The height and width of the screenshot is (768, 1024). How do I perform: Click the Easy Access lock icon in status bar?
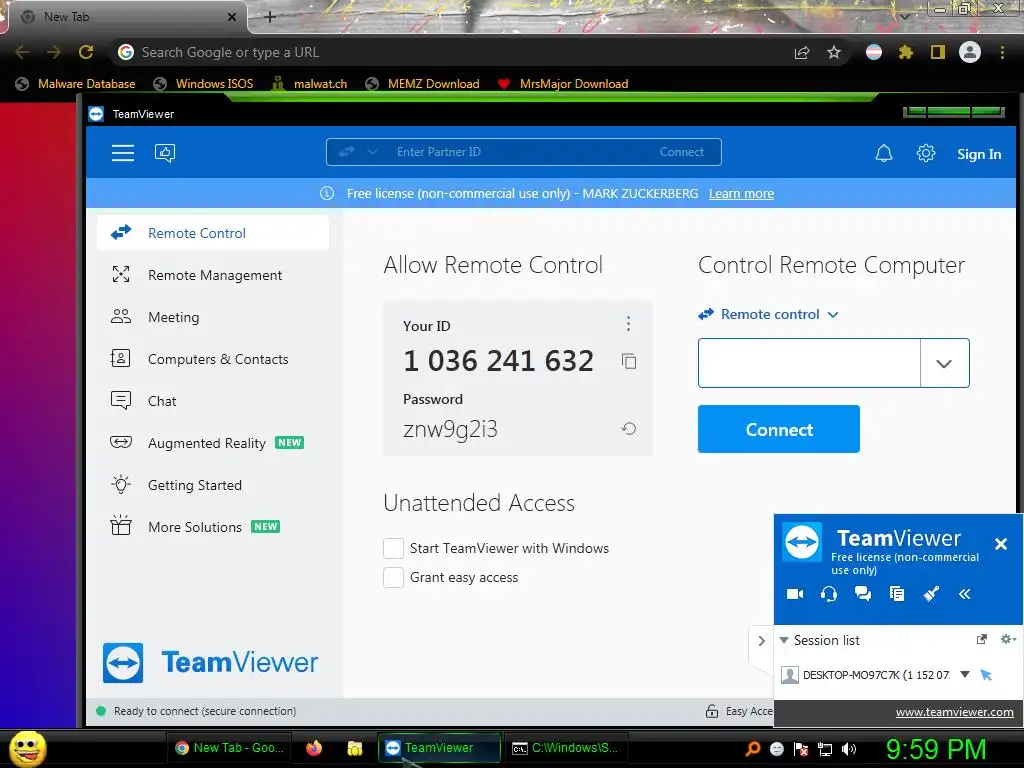point(712,711)
